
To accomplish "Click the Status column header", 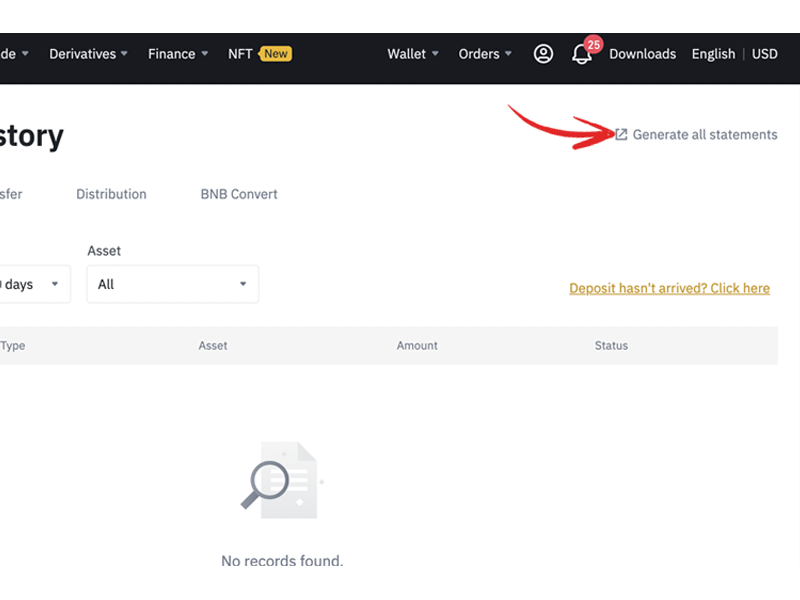I will click(x=611, y=345).
